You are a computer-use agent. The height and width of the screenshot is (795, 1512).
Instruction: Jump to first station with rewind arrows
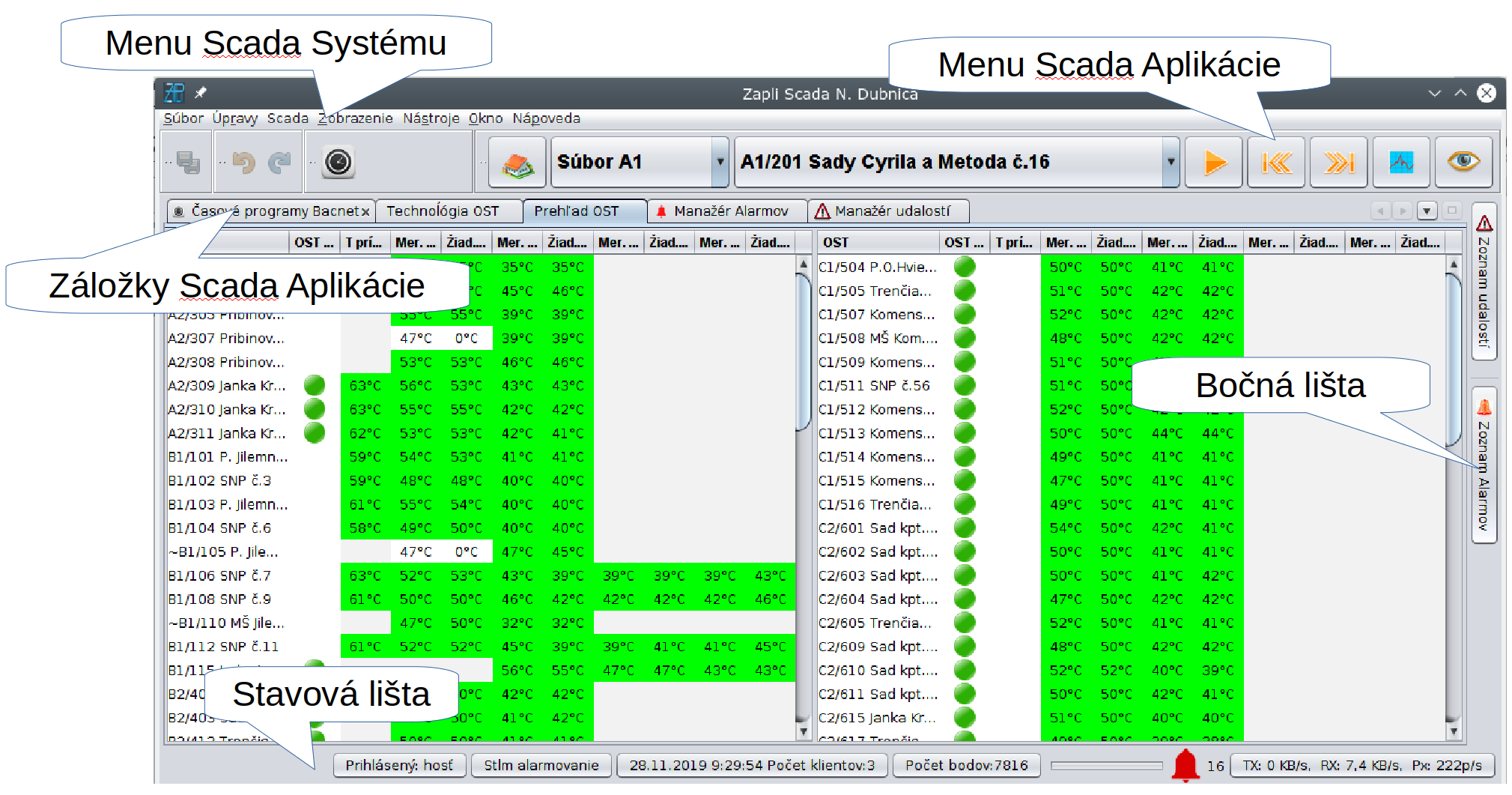click(1276, 162)
